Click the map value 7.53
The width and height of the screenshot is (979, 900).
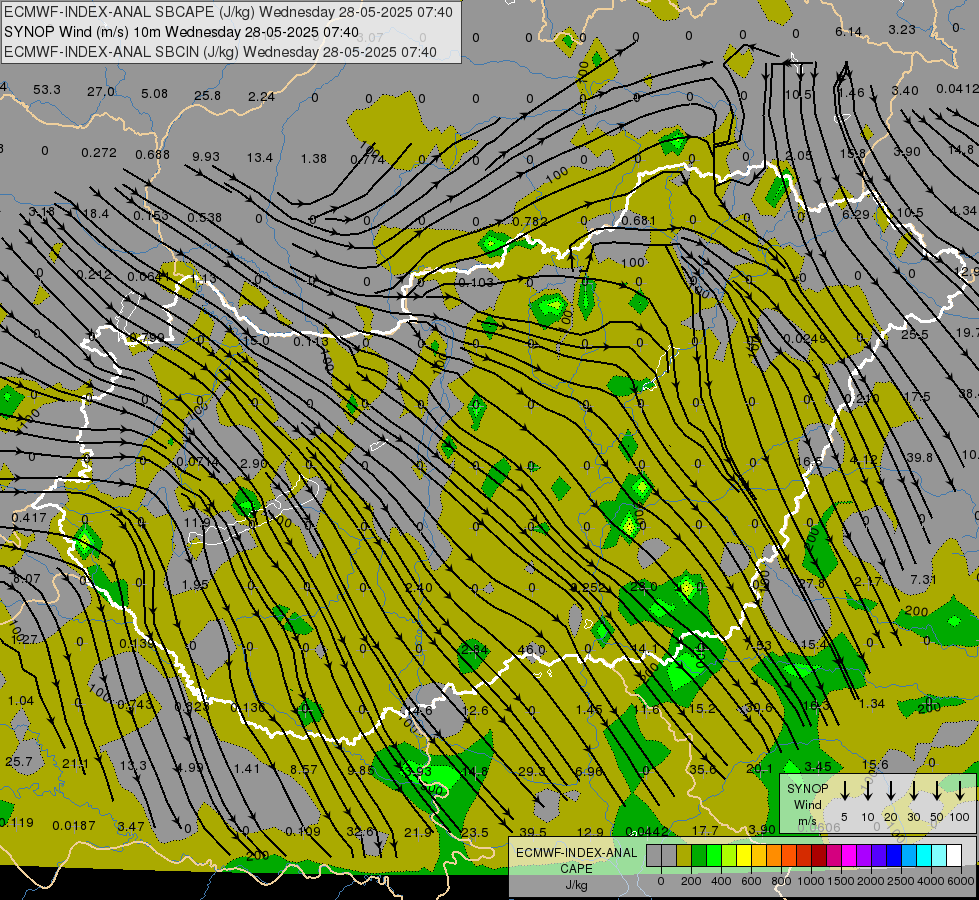point(758,646)
